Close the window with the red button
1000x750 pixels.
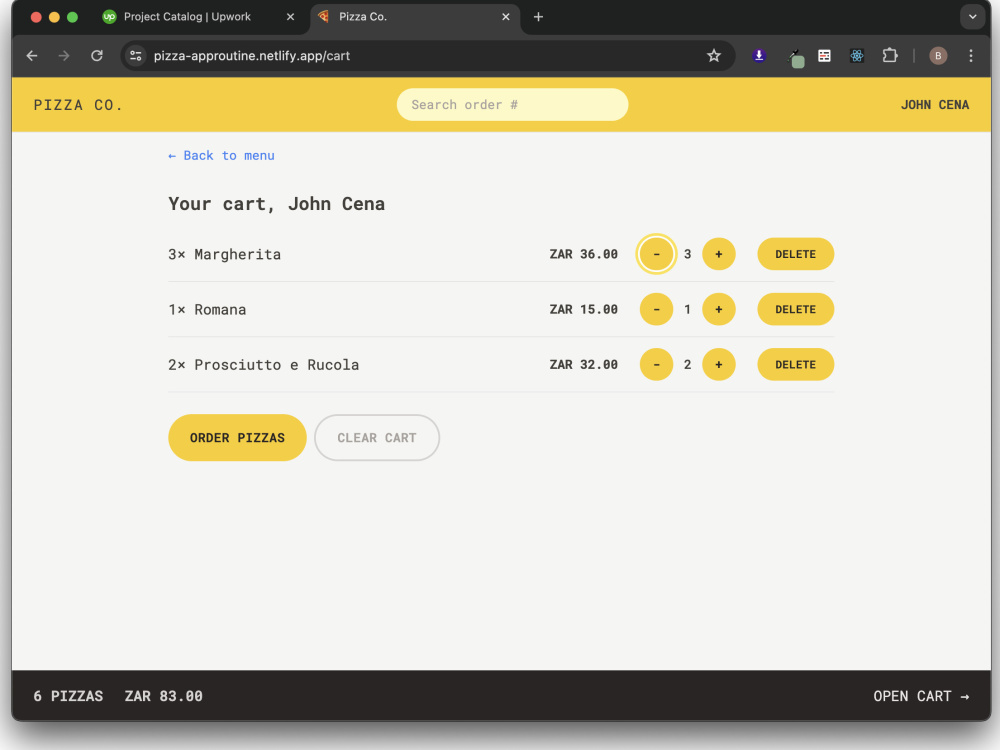coord(36,17)
